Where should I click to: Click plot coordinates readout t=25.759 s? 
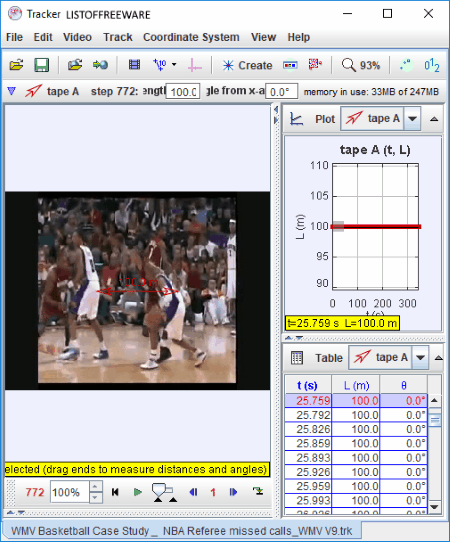pyautogui.click(x=342, y=323)
